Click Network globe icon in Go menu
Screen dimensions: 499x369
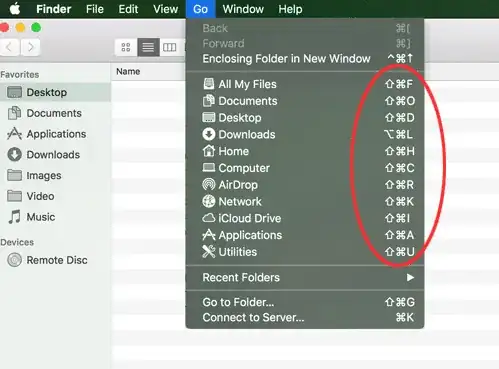209,201
